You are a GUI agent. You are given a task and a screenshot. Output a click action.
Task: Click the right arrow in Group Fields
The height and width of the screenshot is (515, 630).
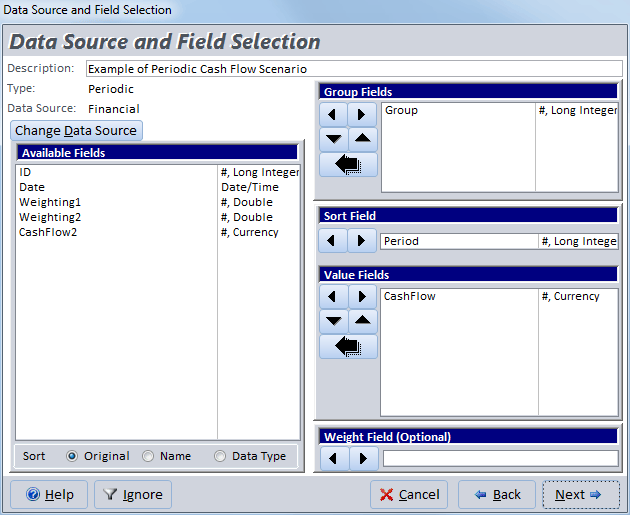(x=362, y=114)
